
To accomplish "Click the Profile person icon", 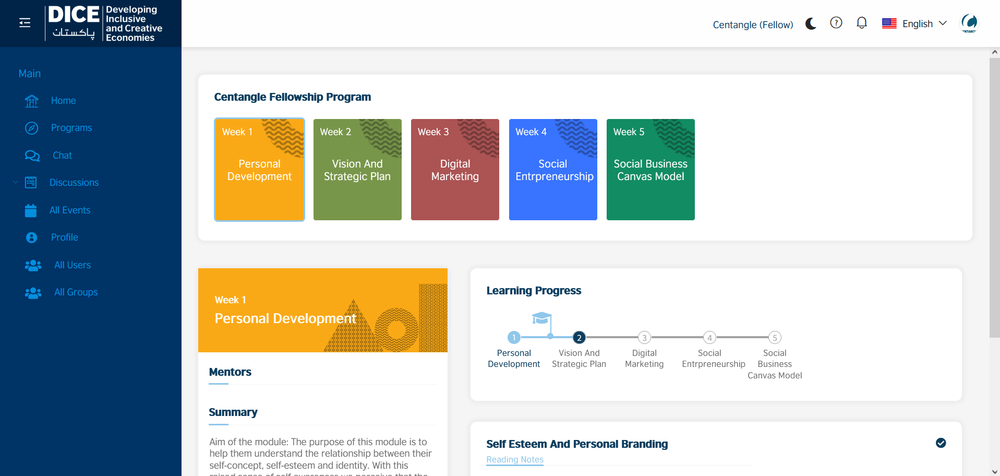I will 32,237.
